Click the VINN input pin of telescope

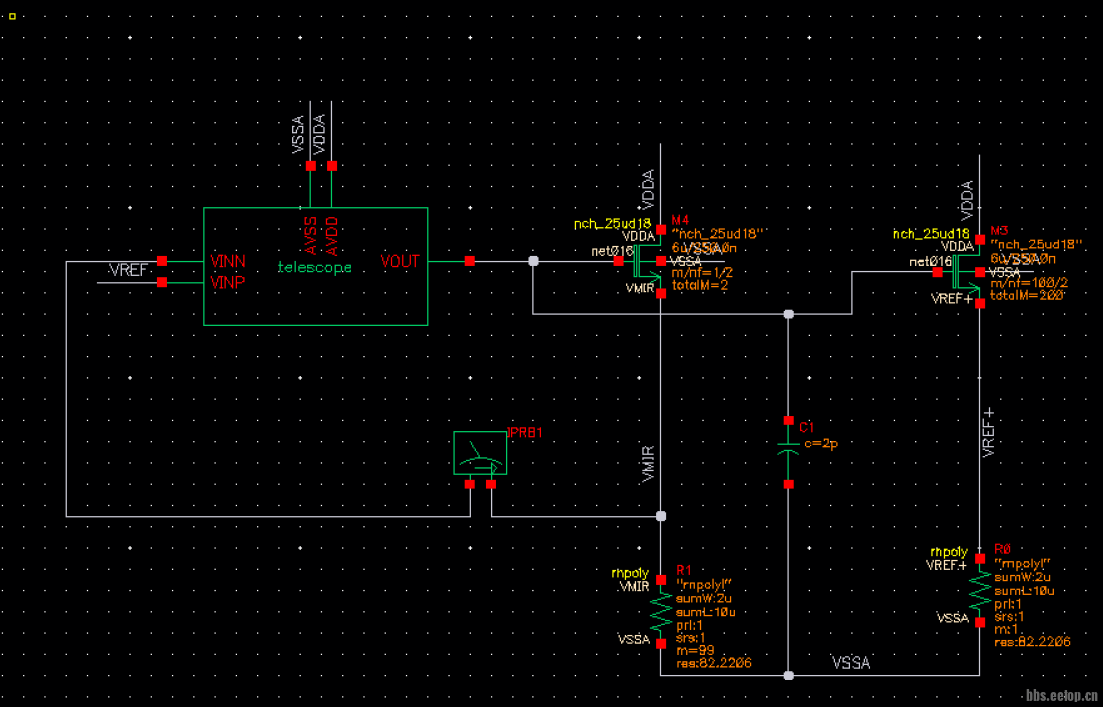point(163,261)
